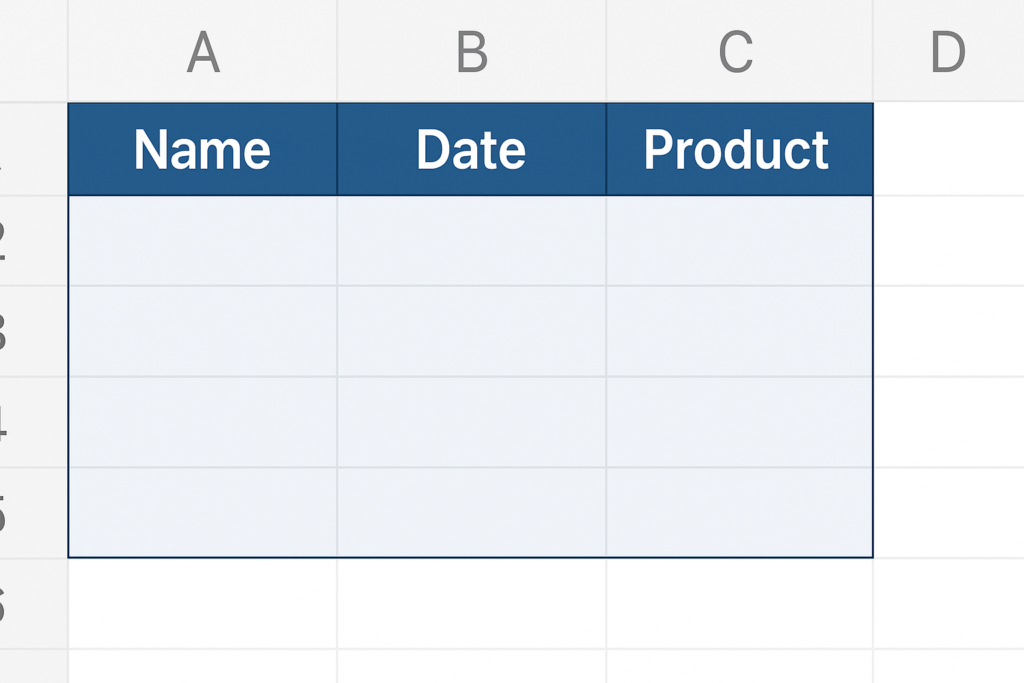1024x683 pixels.
Task: Select cell D1 beside Product header
Action: coord(948,149)
